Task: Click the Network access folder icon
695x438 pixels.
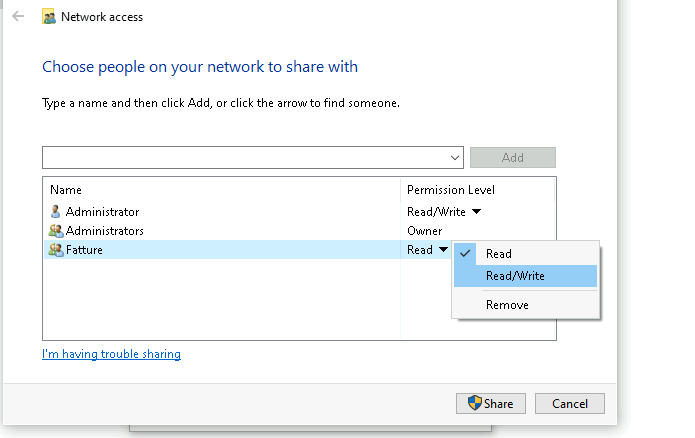Action: 49,17
